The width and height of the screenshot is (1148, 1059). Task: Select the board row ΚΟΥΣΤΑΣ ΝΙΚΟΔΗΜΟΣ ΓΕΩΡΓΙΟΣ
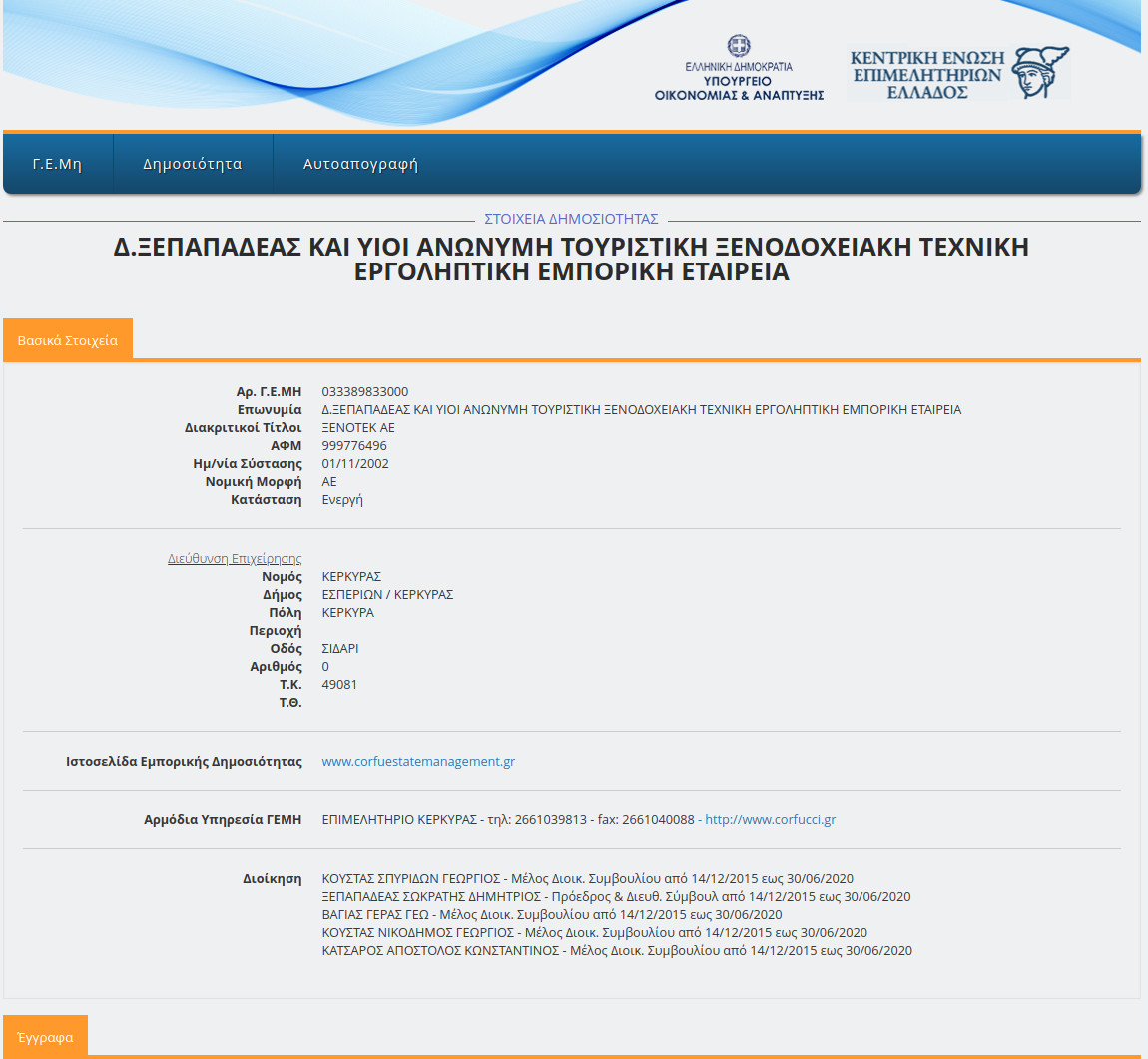click(595, 933)
